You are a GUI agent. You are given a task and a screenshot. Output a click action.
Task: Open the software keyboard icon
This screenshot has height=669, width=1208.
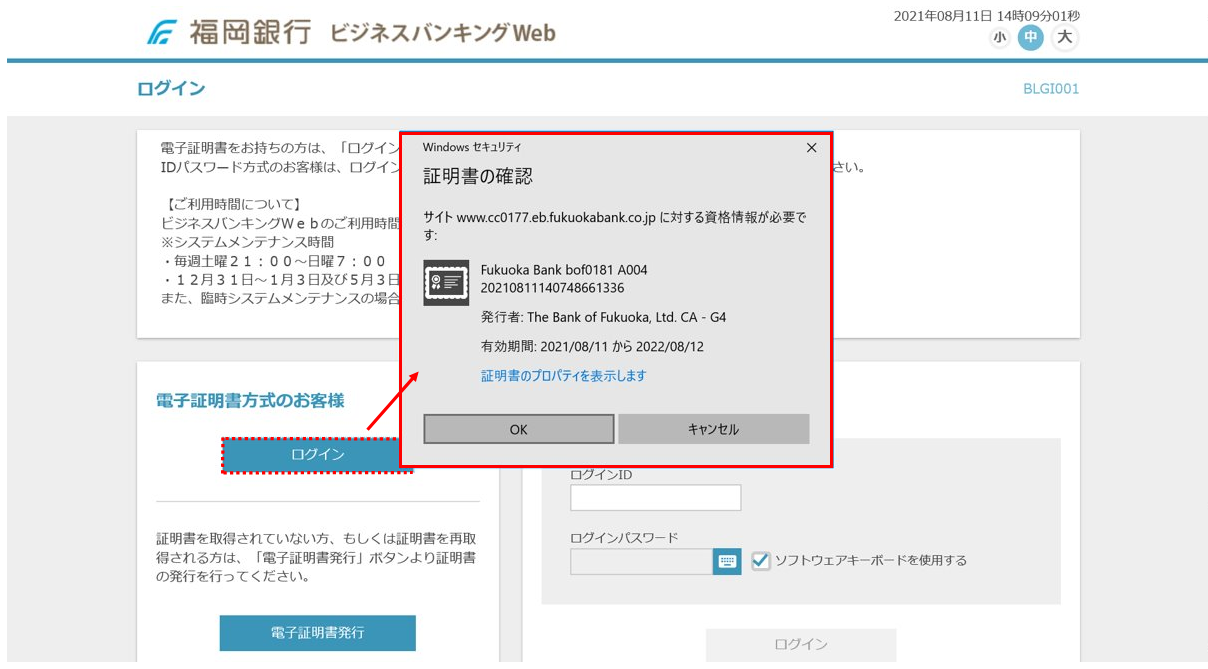(727, 561)
